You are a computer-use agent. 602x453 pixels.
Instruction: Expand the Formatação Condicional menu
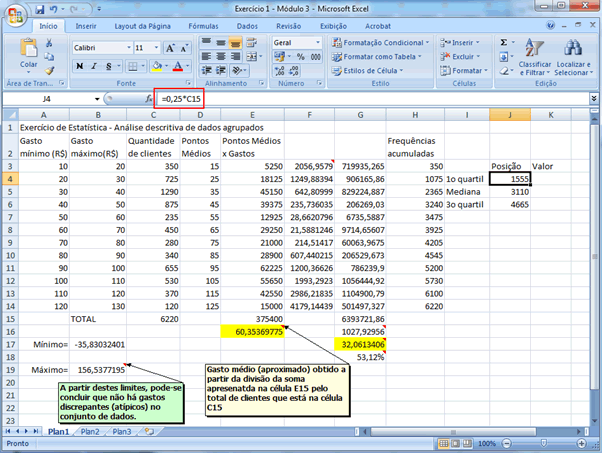coord(385,43)
